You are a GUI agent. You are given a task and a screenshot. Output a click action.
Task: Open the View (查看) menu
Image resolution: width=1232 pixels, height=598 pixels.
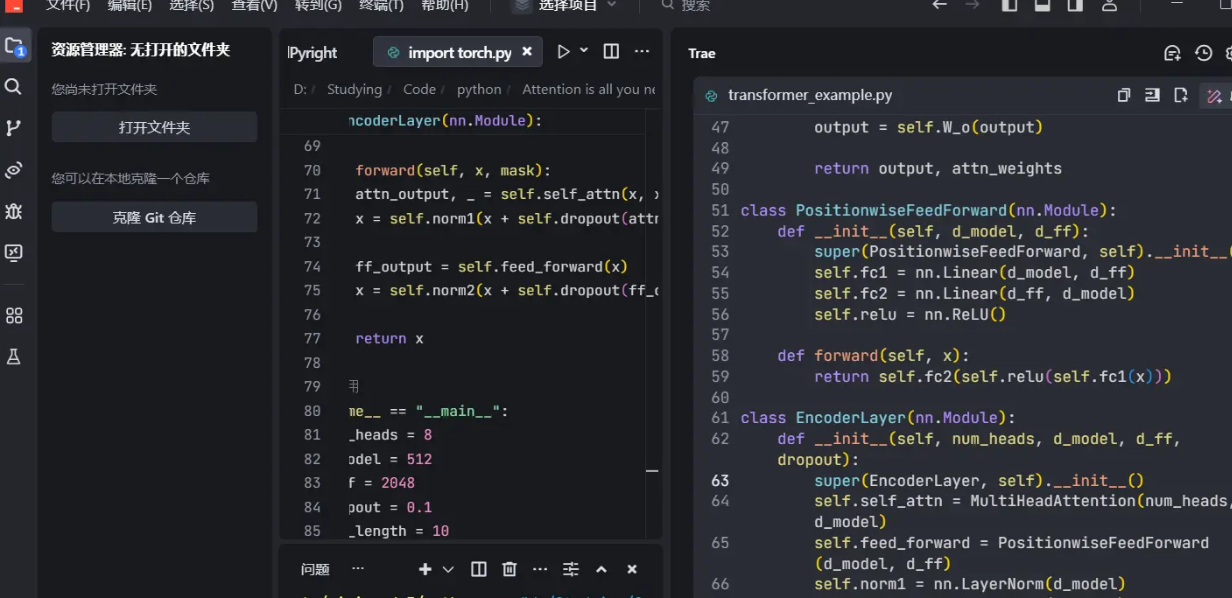[x=254, y=5]
